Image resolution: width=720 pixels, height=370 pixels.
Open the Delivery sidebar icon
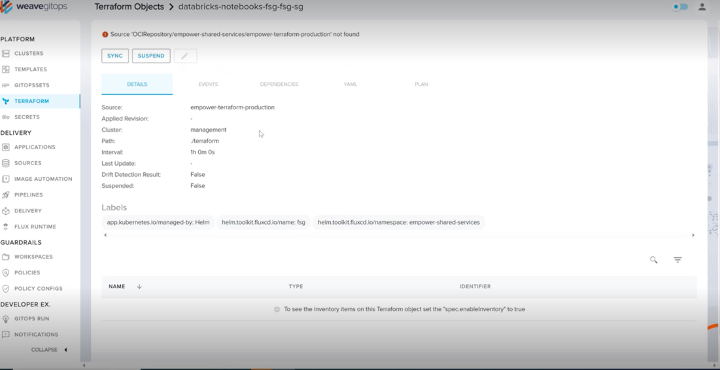[6, 211]
